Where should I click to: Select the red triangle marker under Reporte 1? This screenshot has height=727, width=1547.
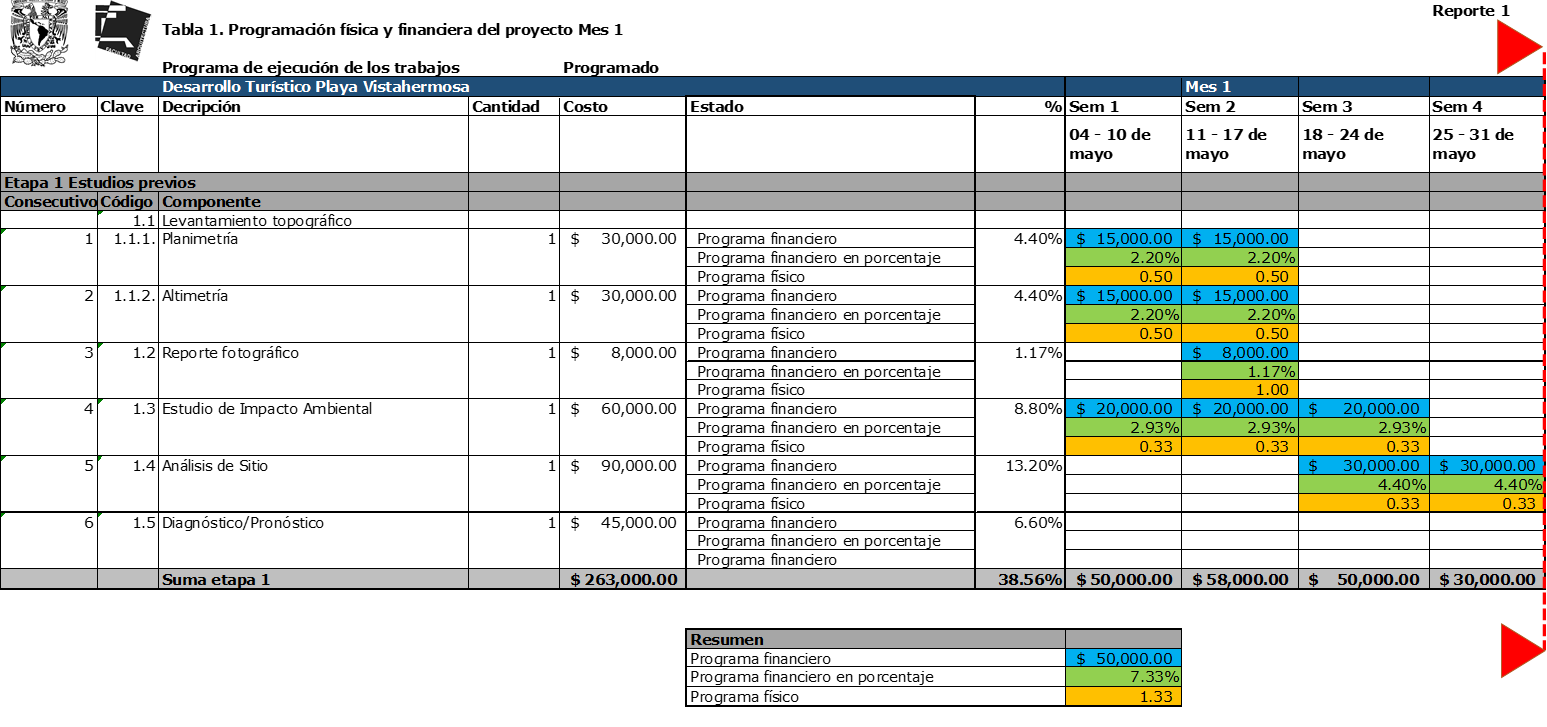coord(1519,50)
